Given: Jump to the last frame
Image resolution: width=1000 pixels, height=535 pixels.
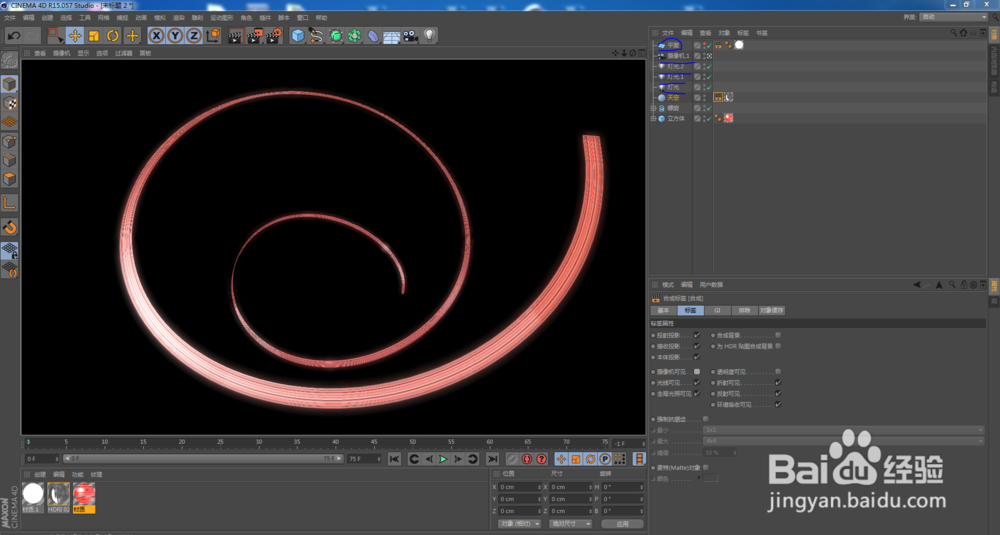Looking at the screenshot, I should click(492, 459).
